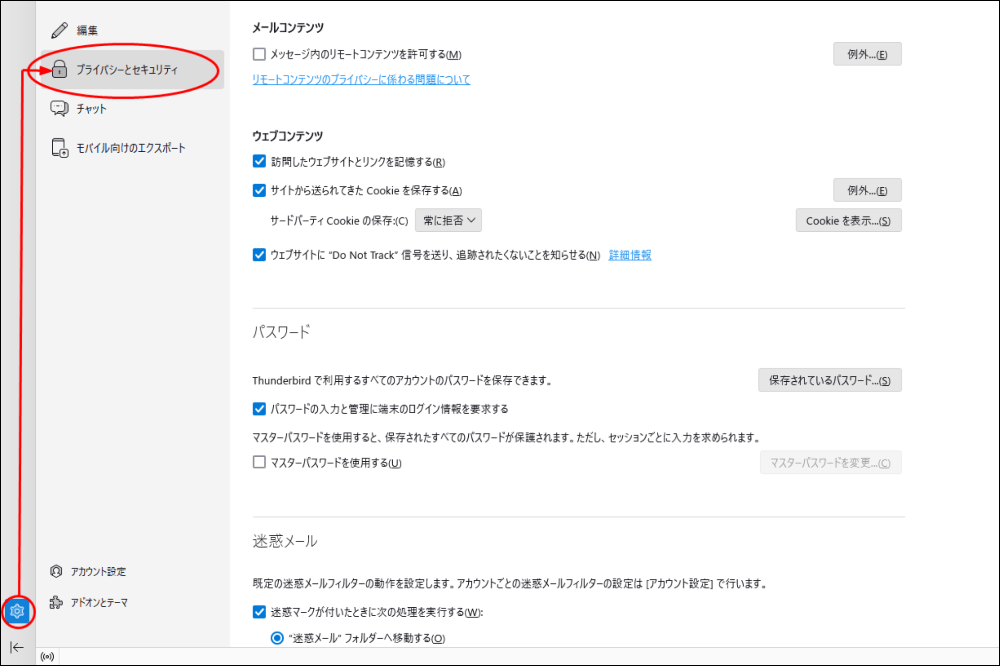Click the サードパーティ Cookie の保存 label

[339, 221]
